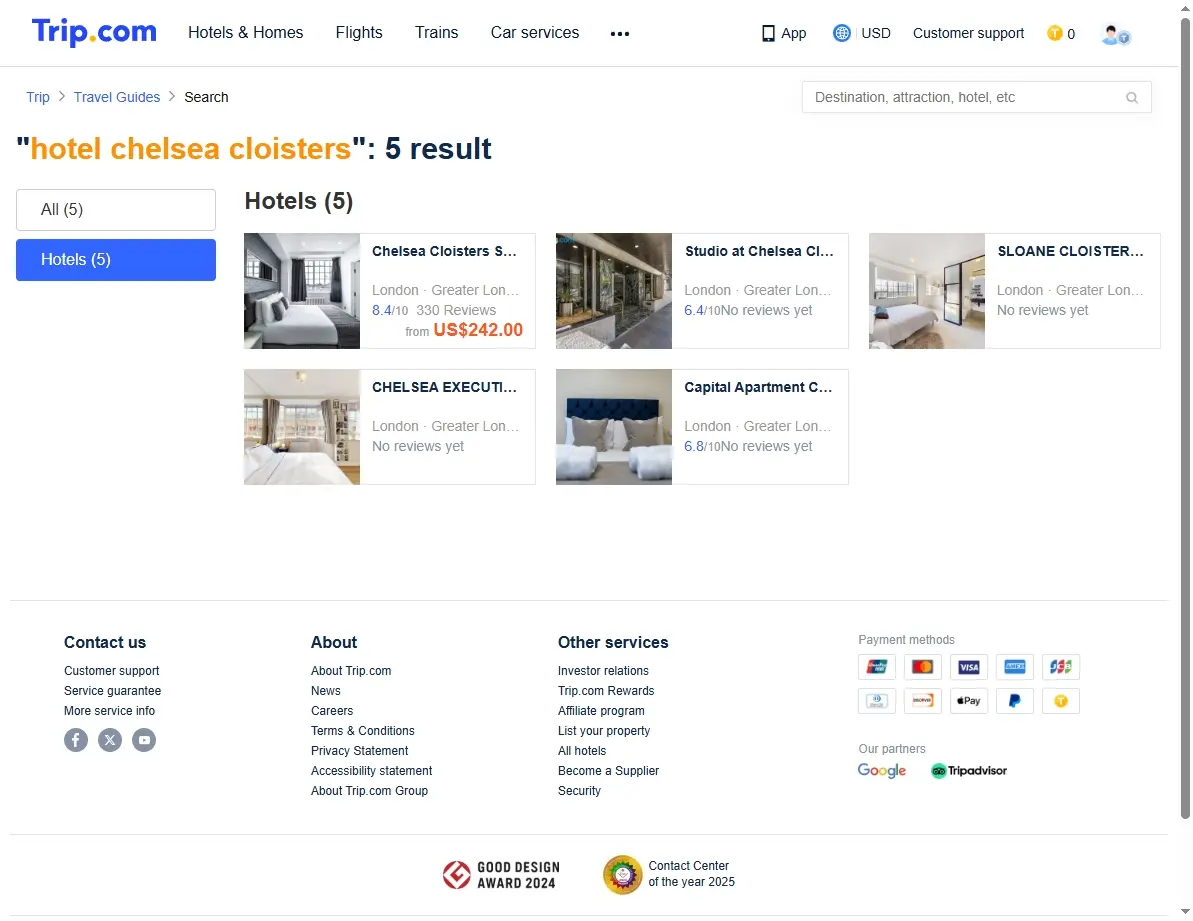
Task: Open Chelsea Cloisters S... hotel thumbnail
Action: [x=302, y=291]
